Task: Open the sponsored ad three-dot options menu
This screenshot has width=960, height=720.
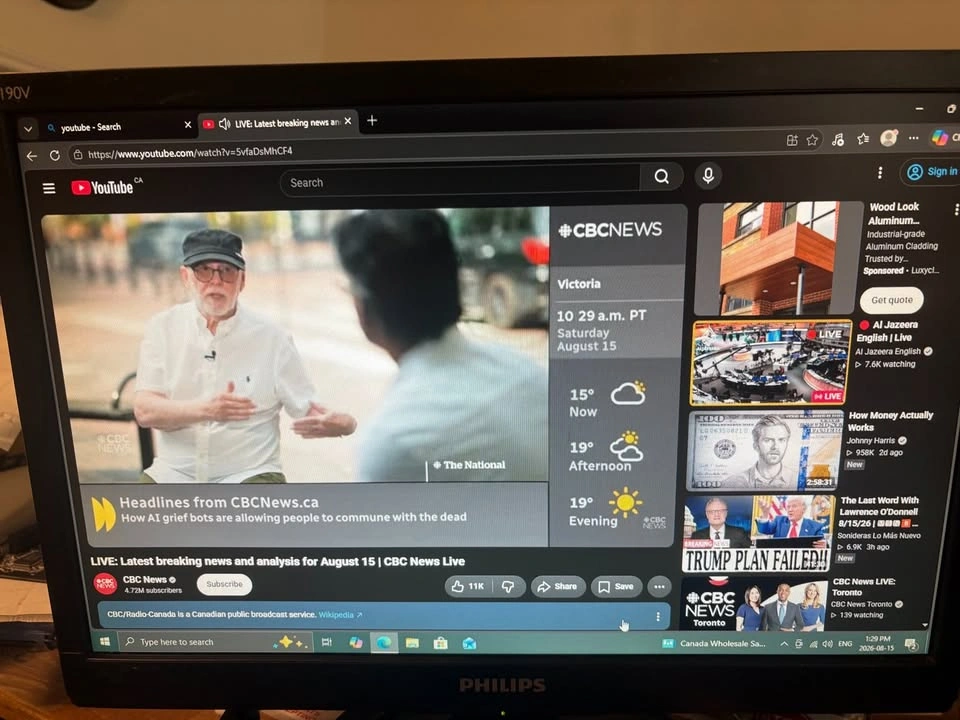Action: [956, 209]
